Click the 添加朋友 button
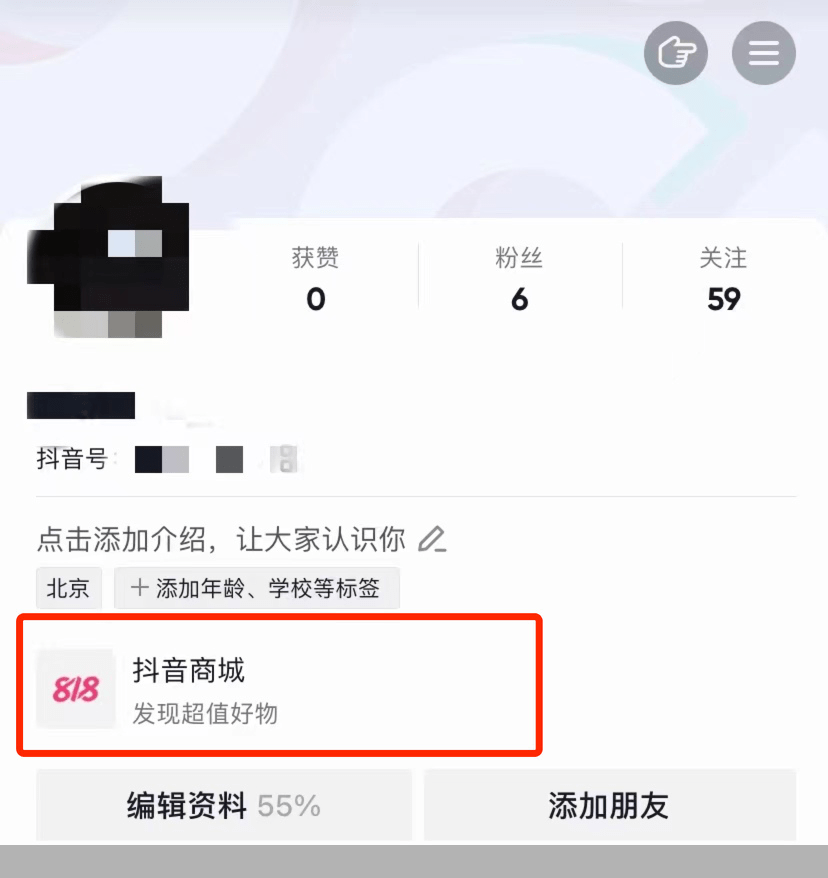The image size is (828, 878). pos(610,805)
